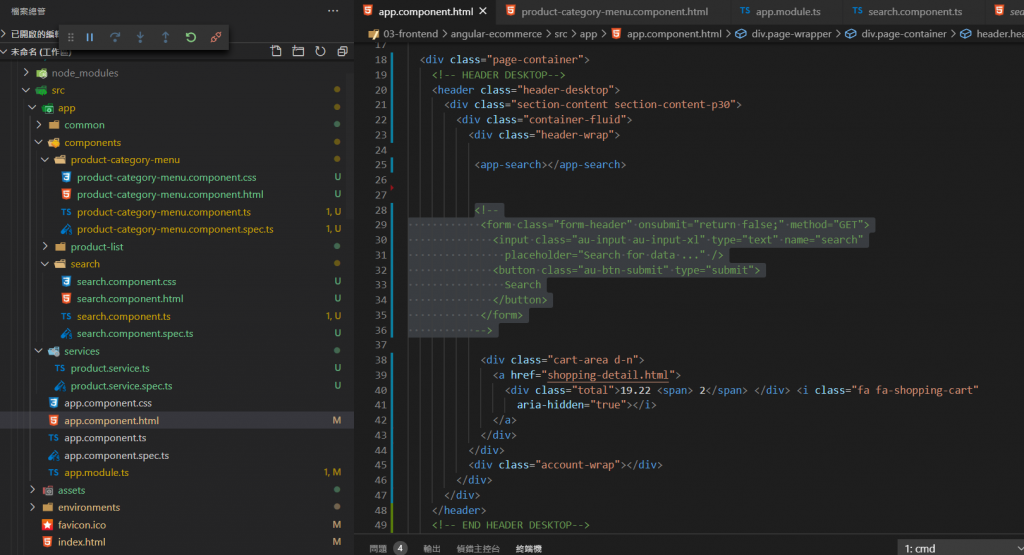The height and width of the screenshot is (555, 1024).
Task: Collapse the product-category-menu folder
Action: point(45,159)
